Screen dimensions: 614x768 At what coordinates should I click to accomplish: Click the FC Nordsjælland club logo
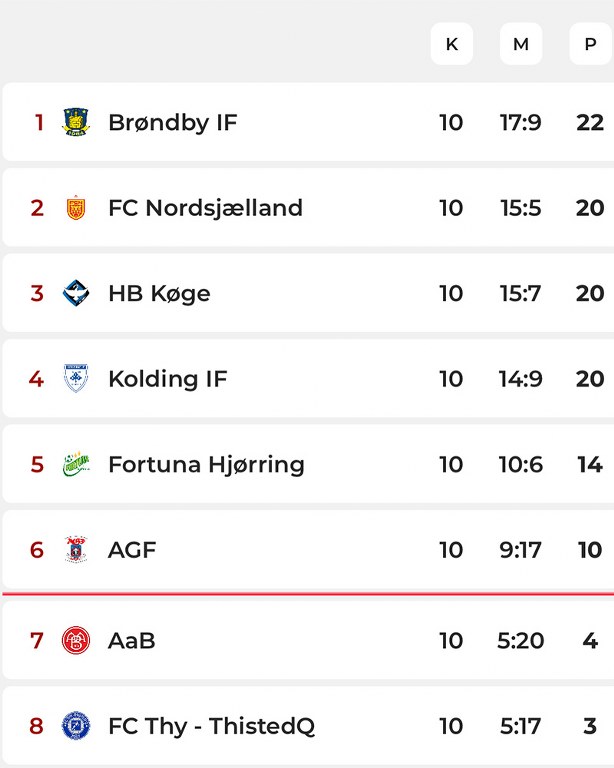(x=75, y=208)
